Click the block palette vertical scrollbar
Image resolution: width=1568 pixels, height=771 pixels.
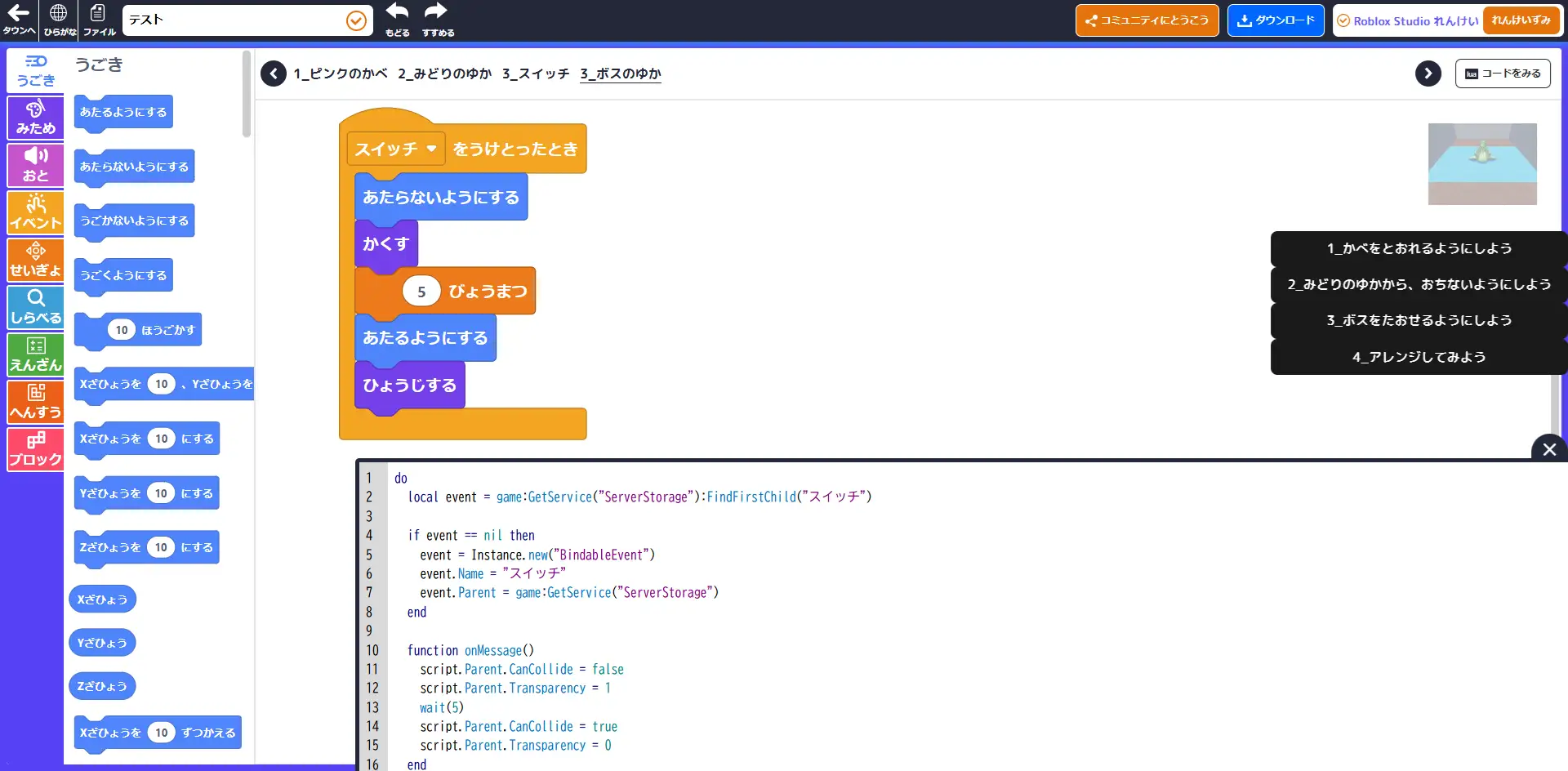pos(246,94)
